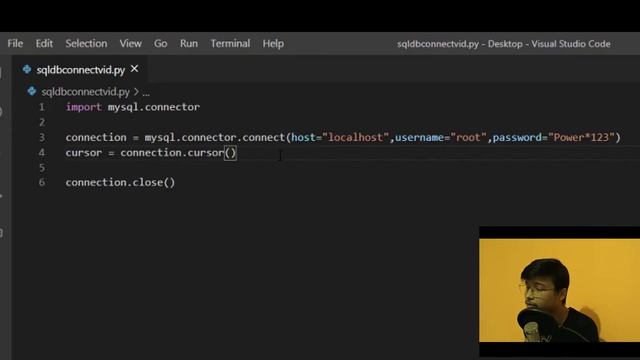640x360 pixels.
Task: Open the Go menu
Action: (x=160, y=43)
